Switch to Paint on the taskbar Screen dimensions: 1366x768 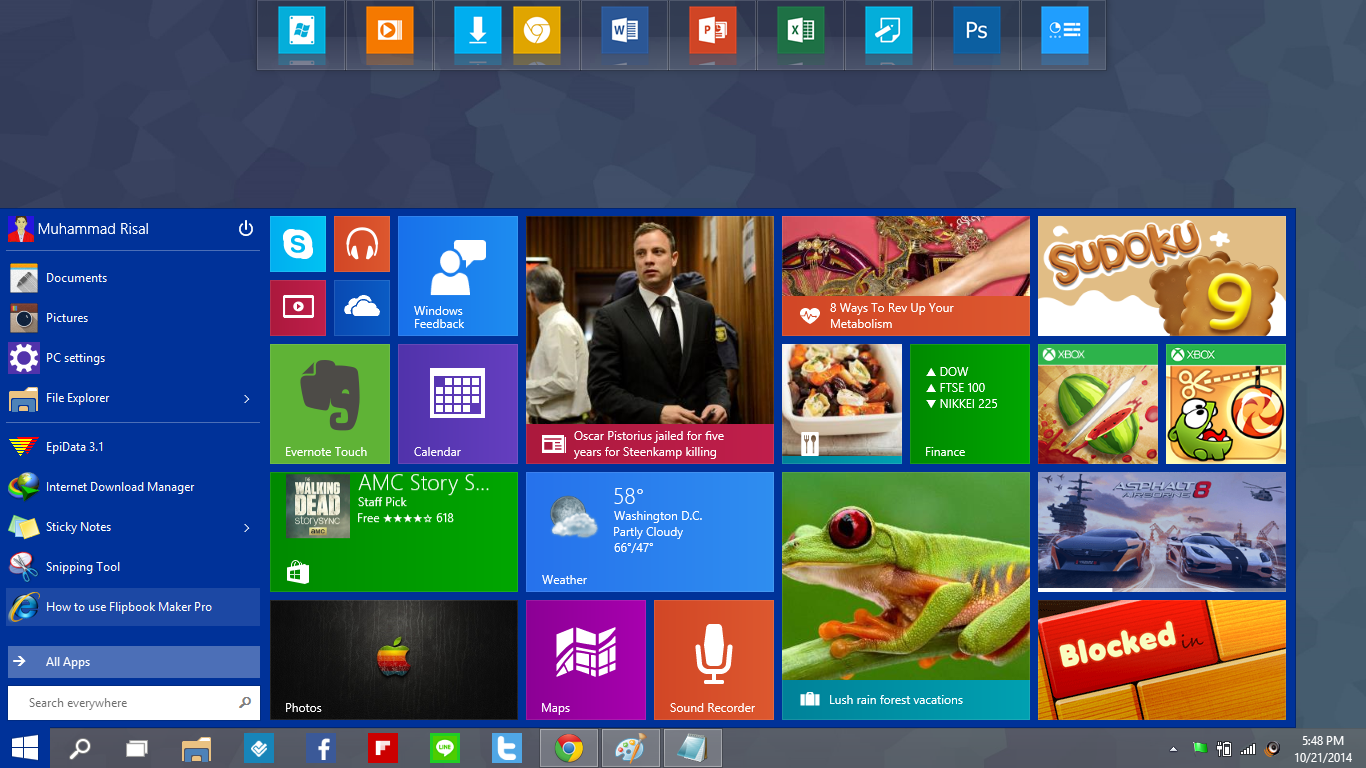631,748
